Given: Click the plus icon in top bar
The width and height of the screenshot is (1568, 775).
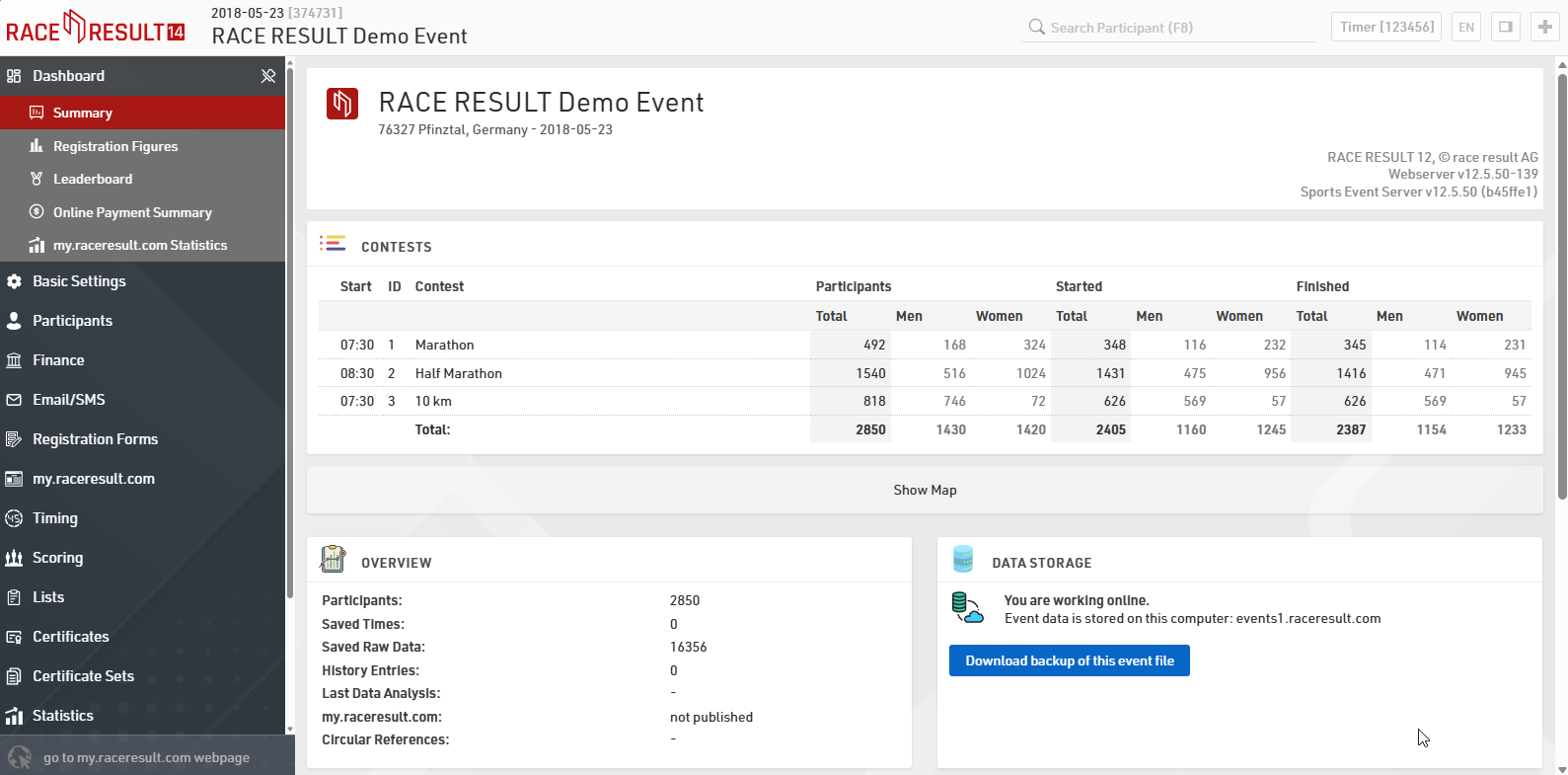Looking at the screenshot, I should (x=1544, y=27).
